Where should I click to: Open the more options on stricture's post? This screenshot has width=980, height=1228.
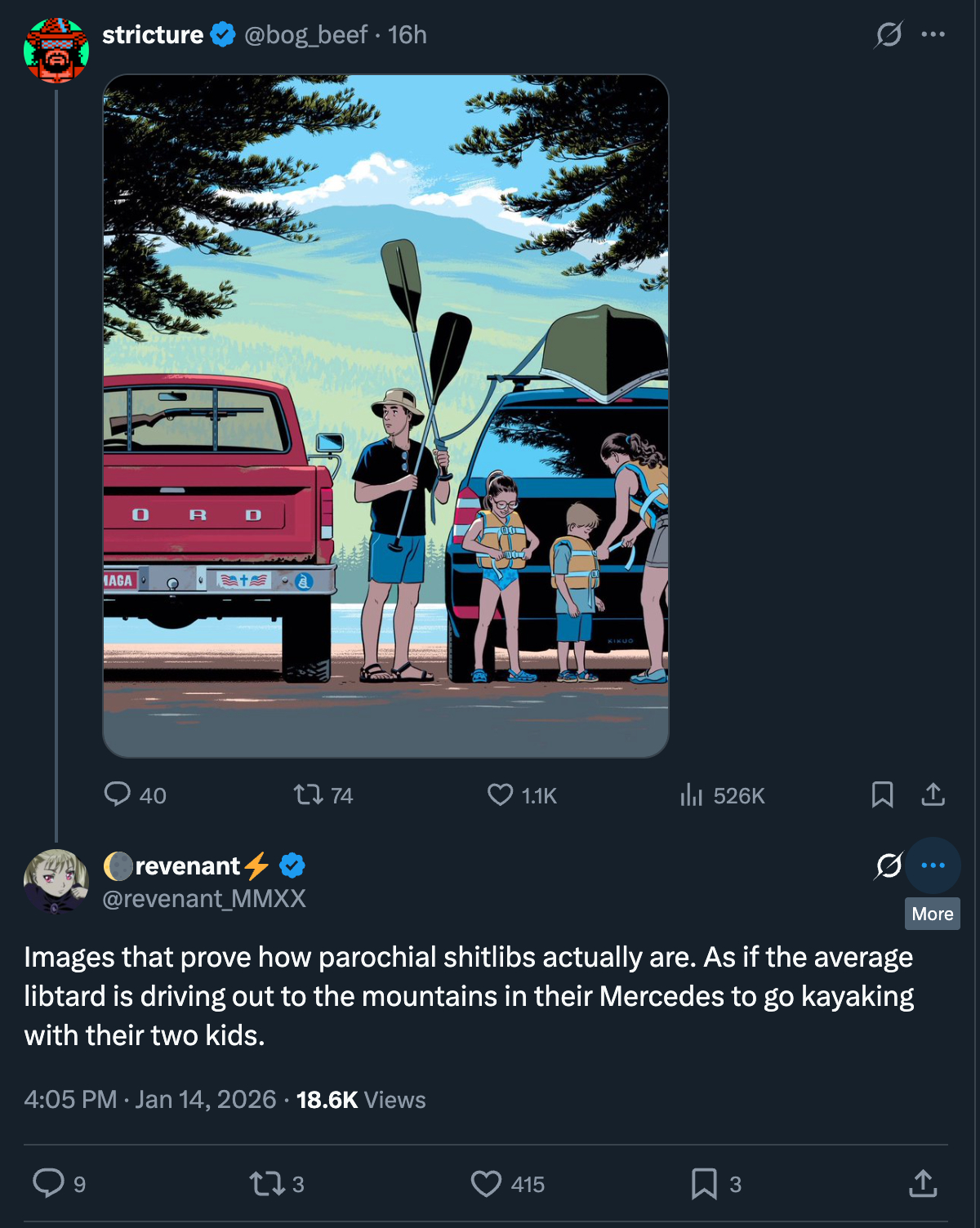[x=933, y=34]
